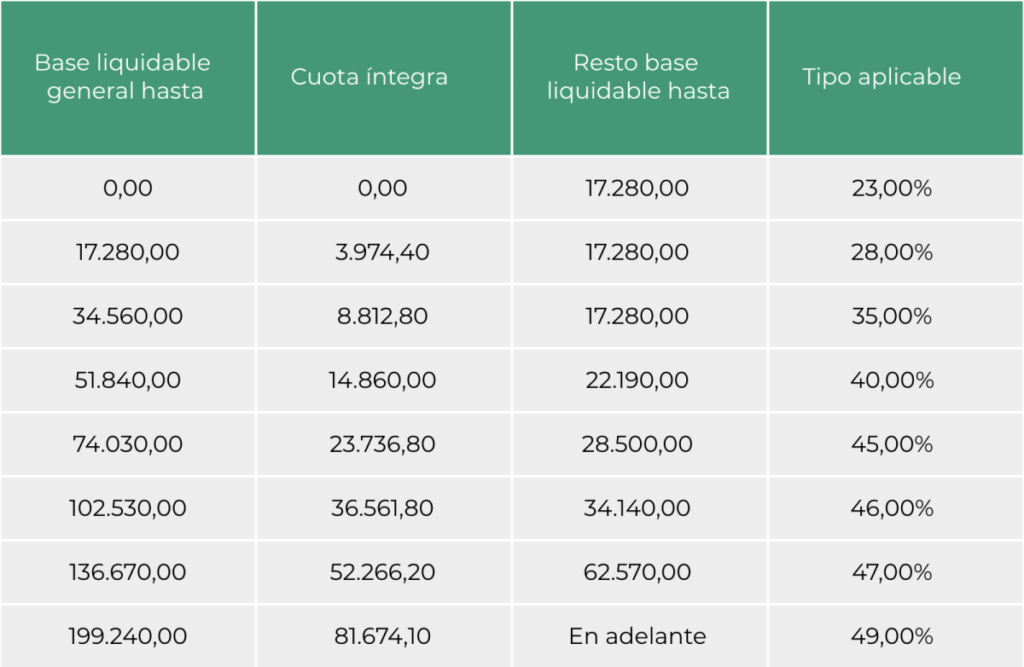Select the 81.674,10 cuota cell
The height and width of the screenshot is (667, 1024).
(383, 636)
